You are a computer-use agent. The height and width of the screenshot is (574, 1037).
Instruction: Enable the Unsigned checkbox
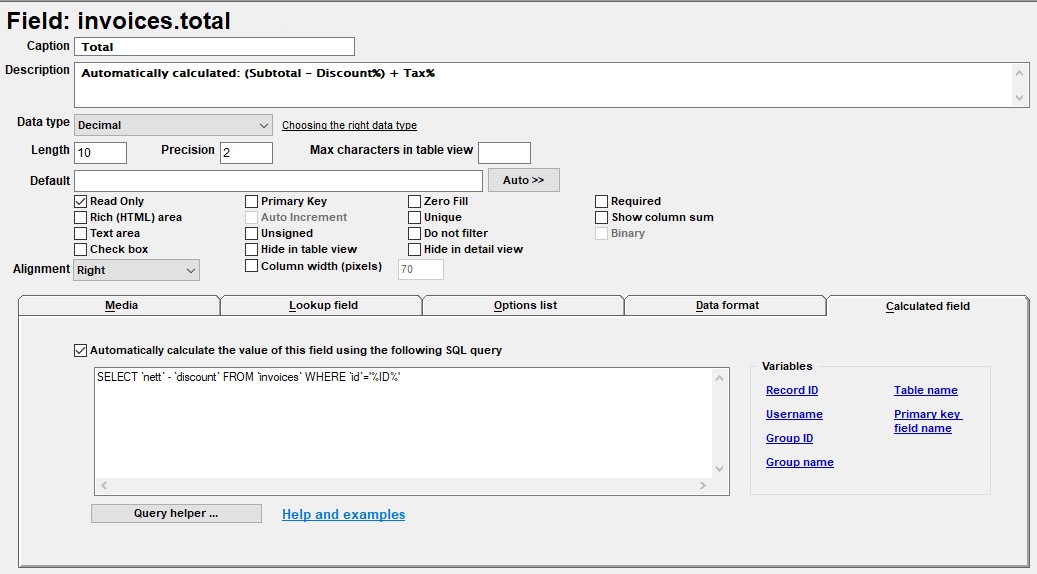(x=251, y=233)
